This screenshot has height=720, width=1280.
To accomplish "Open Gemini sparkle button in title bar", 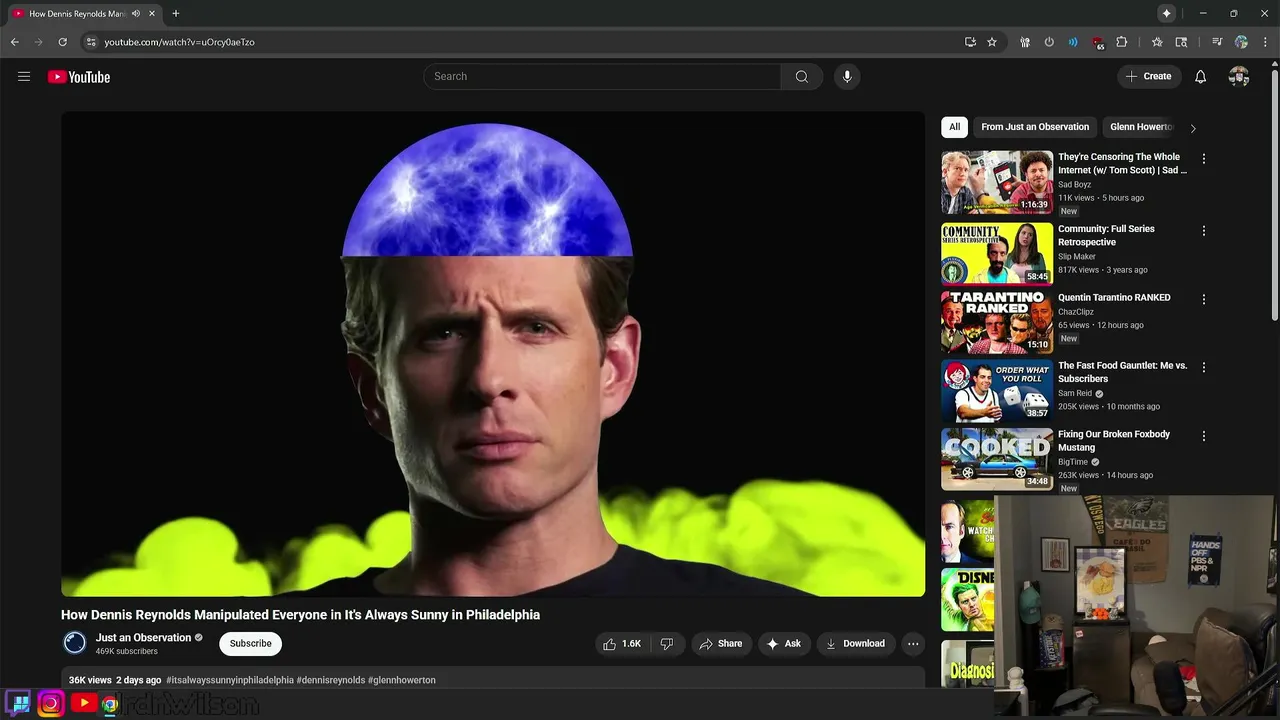I will point(1166,13).
